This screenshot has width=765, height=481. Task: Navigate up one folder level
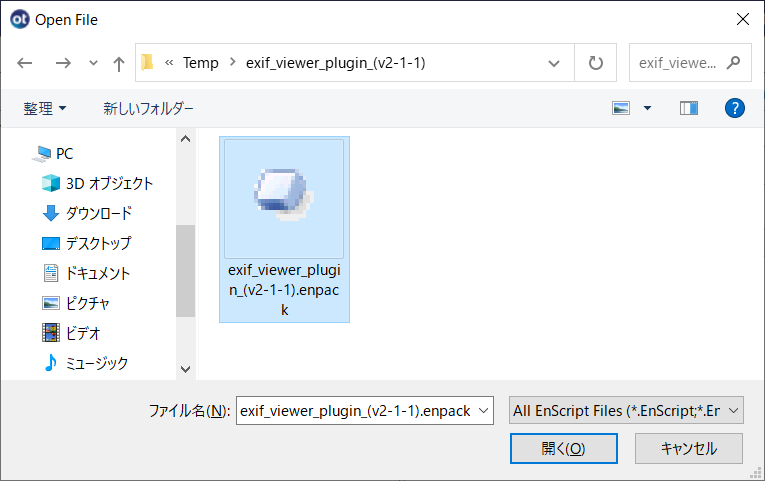(x=119, y=63)
